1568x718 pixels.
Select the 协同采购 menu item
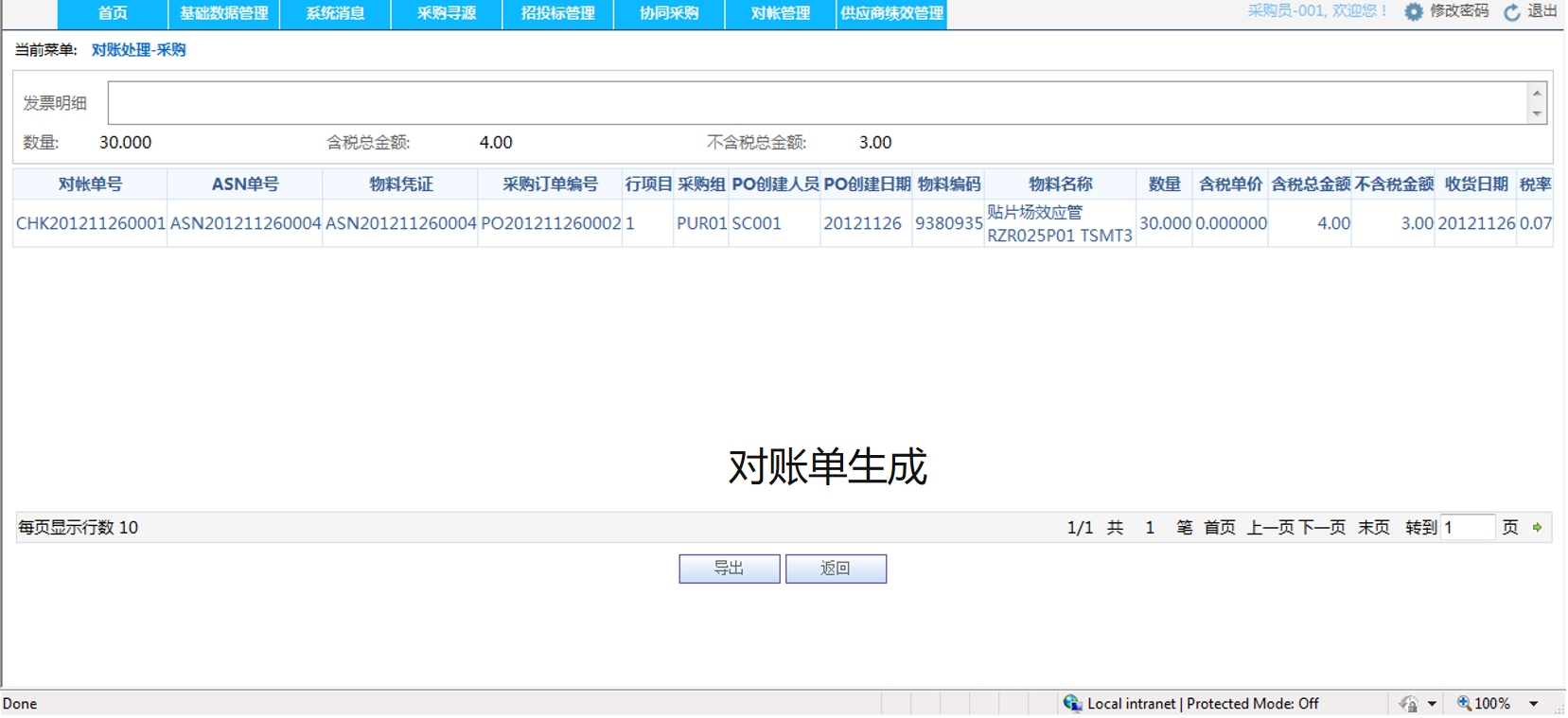coord(669,13)
